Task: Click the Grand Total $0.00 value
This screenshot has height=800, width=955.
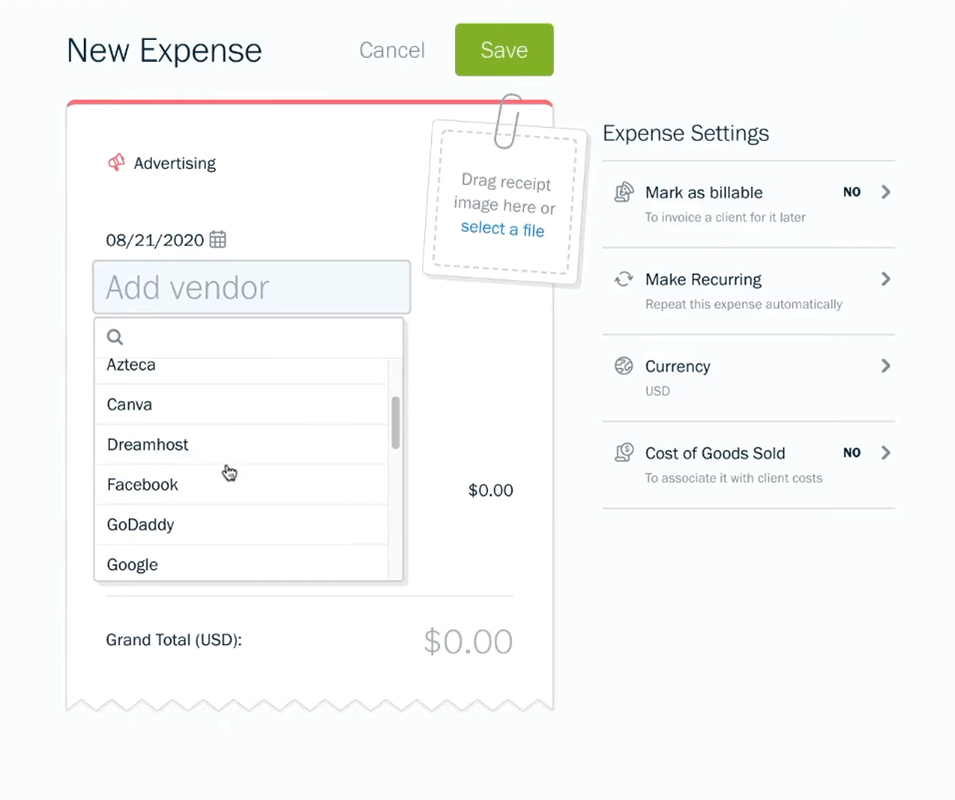Action: pyautogui.click(x=468, y=642)
